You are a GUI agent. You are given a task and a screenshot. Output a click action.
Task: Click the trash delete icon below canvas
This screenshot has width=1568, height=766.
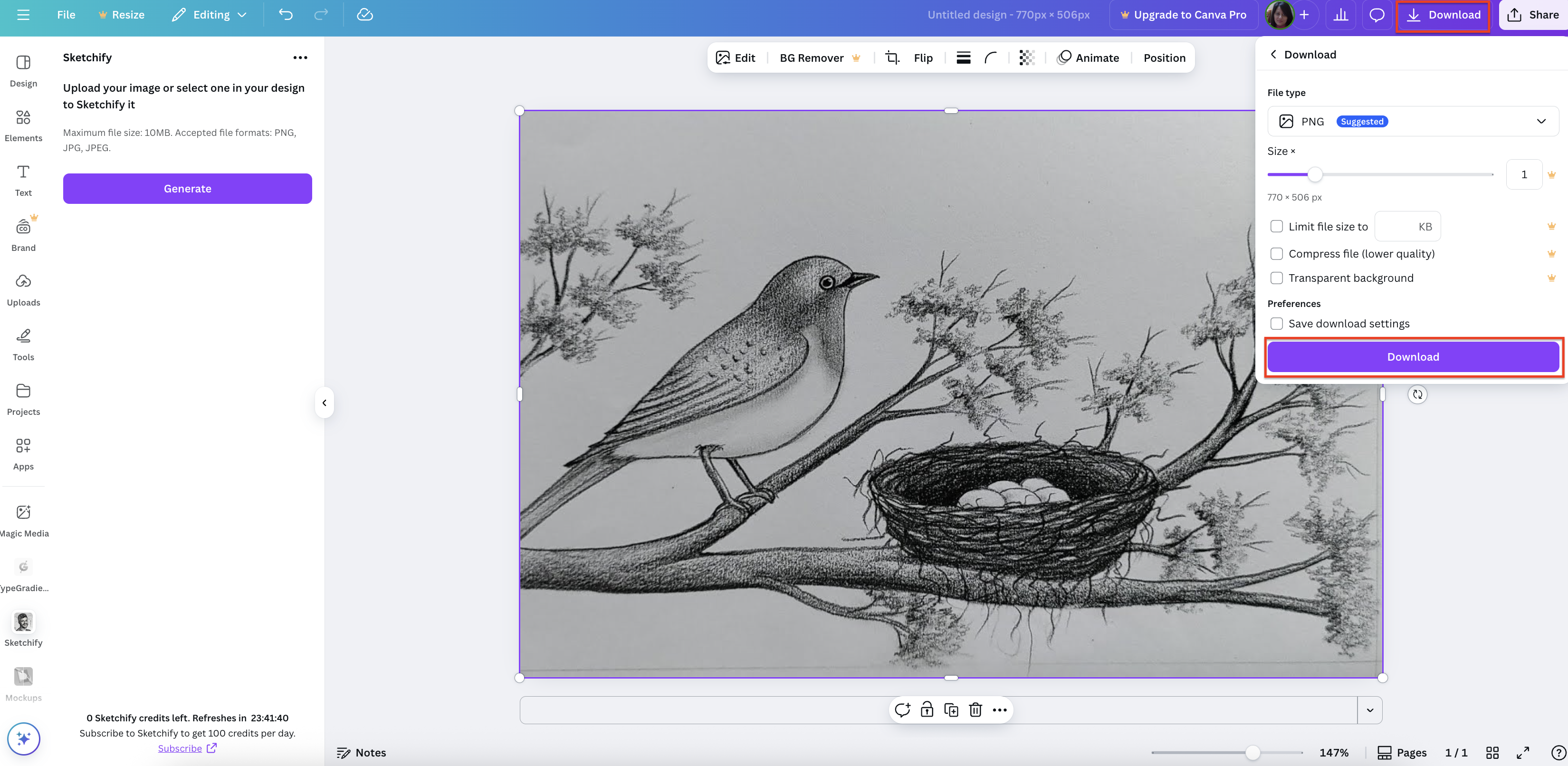tap(975, 710)
